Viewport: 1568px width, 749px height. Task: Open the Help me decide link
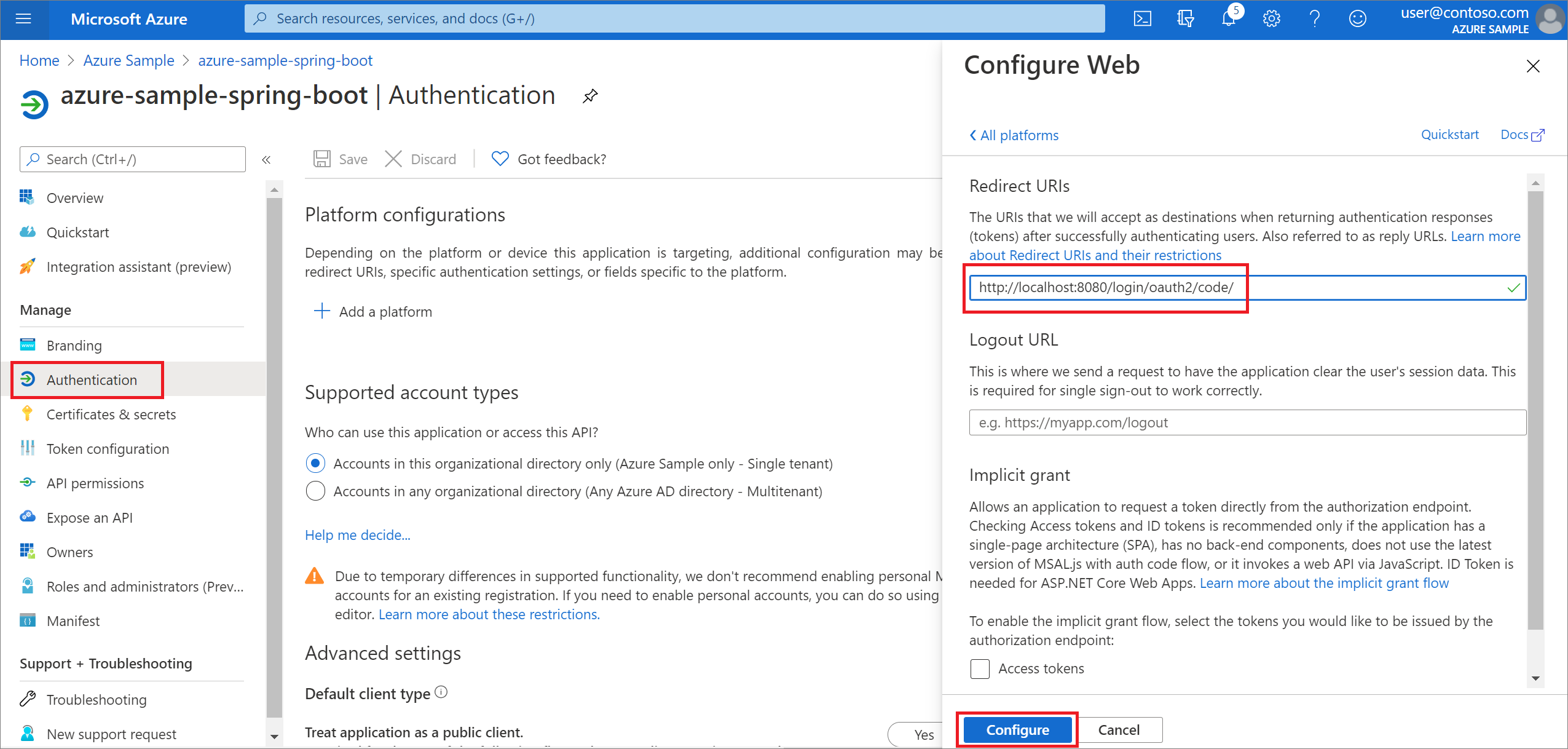(358, 535)
